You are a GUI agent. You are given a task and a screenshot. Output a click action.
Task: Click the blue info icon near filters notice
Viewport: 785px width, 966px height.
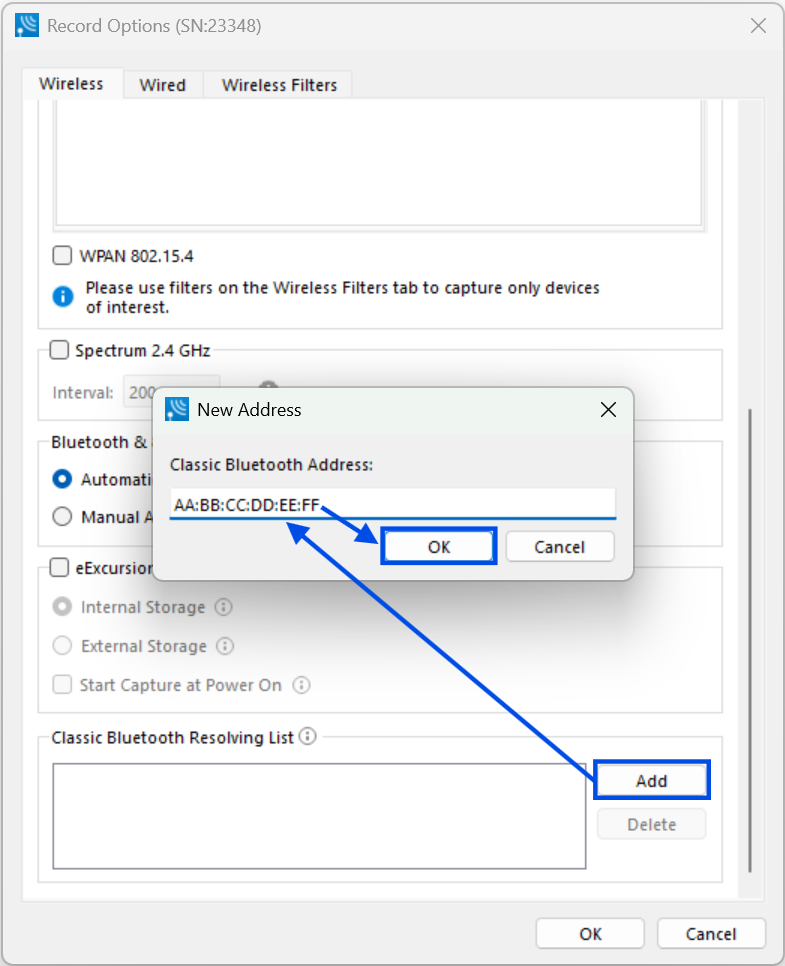[63, 296]
